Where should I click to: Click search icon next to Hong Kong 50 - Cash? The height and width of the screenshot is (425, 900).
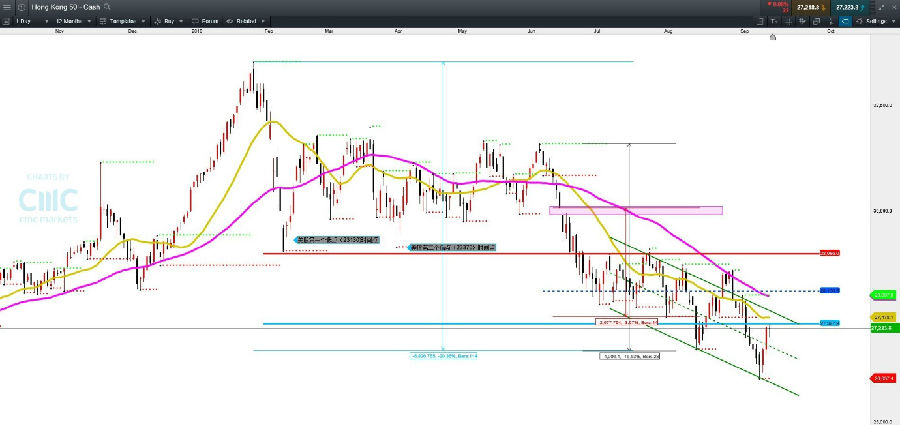pyautogui.click(x=107, y=7)
